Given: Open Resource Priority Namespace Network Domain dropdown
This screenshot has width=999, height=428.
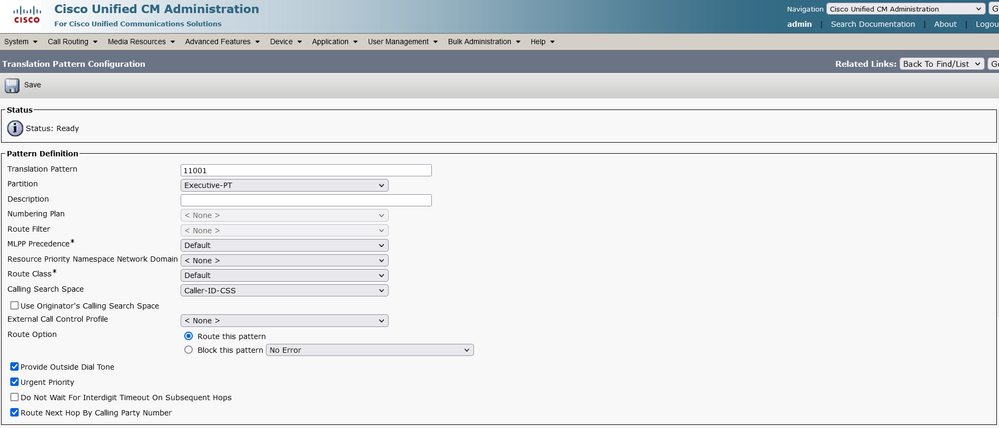Looking at the screenshot, I should pyautogui.click(x=285, y=260).
